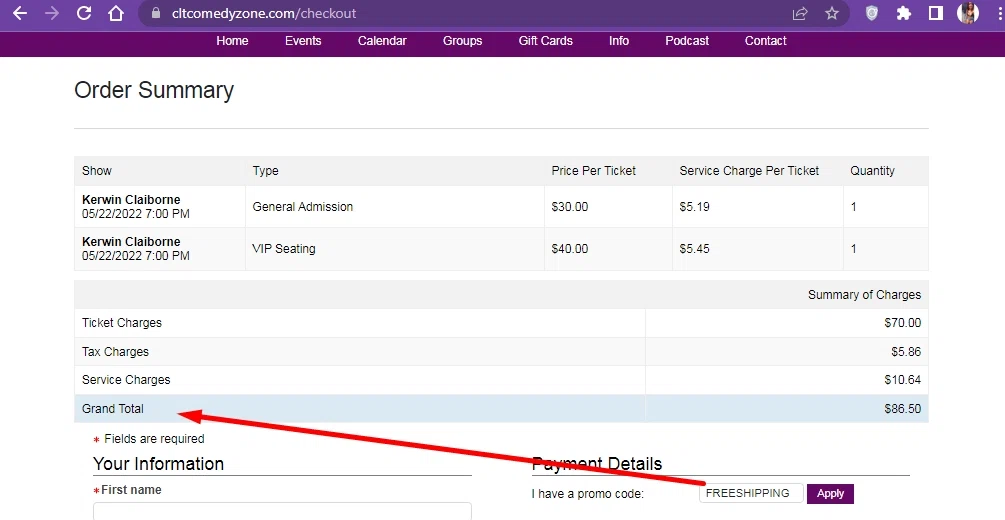Screen dimensions: 1005x520
Task: Click the Ticket Charges row label
Action: 122,323
